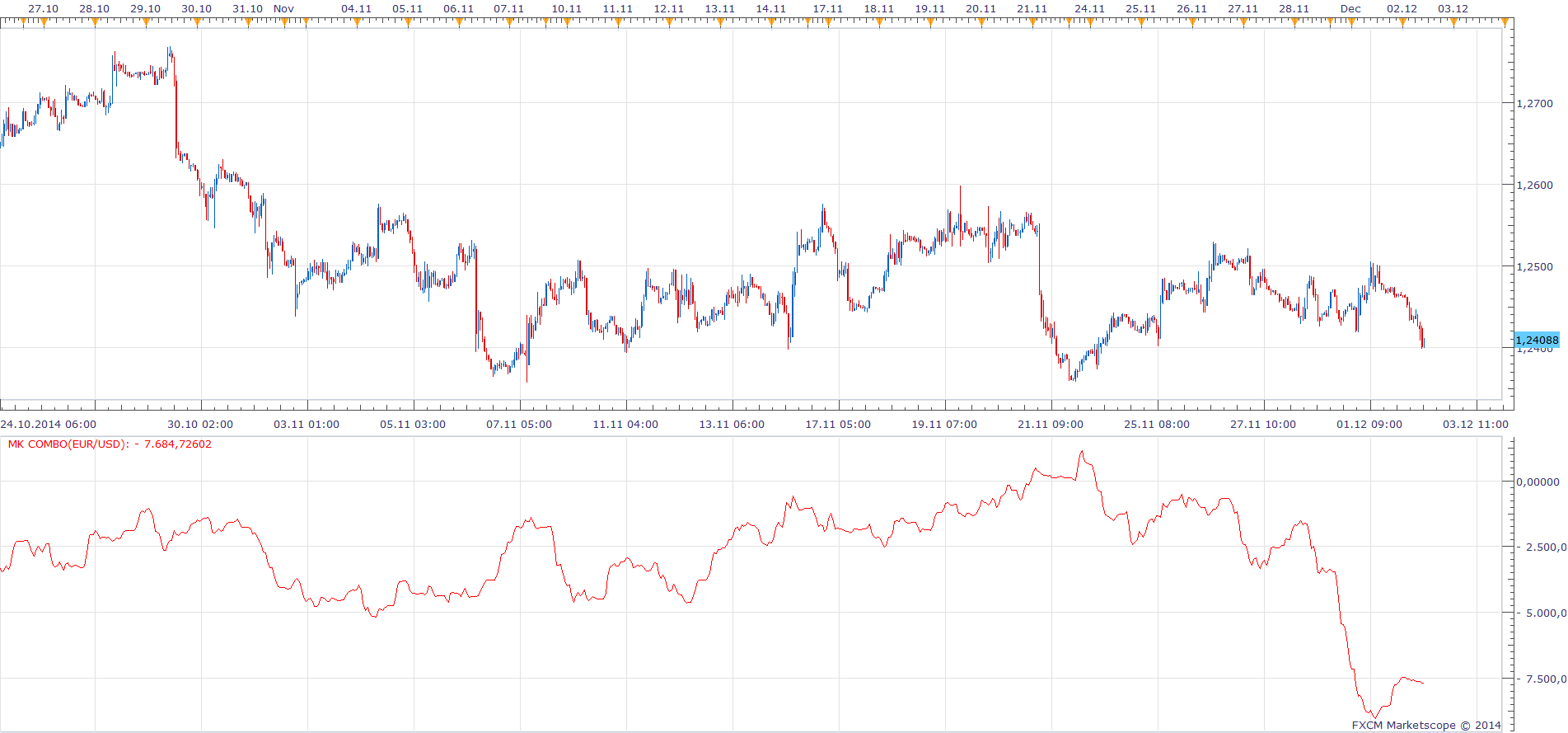
Task: Select the 24.11 date label on top axis
Action: click(1090, 9)
